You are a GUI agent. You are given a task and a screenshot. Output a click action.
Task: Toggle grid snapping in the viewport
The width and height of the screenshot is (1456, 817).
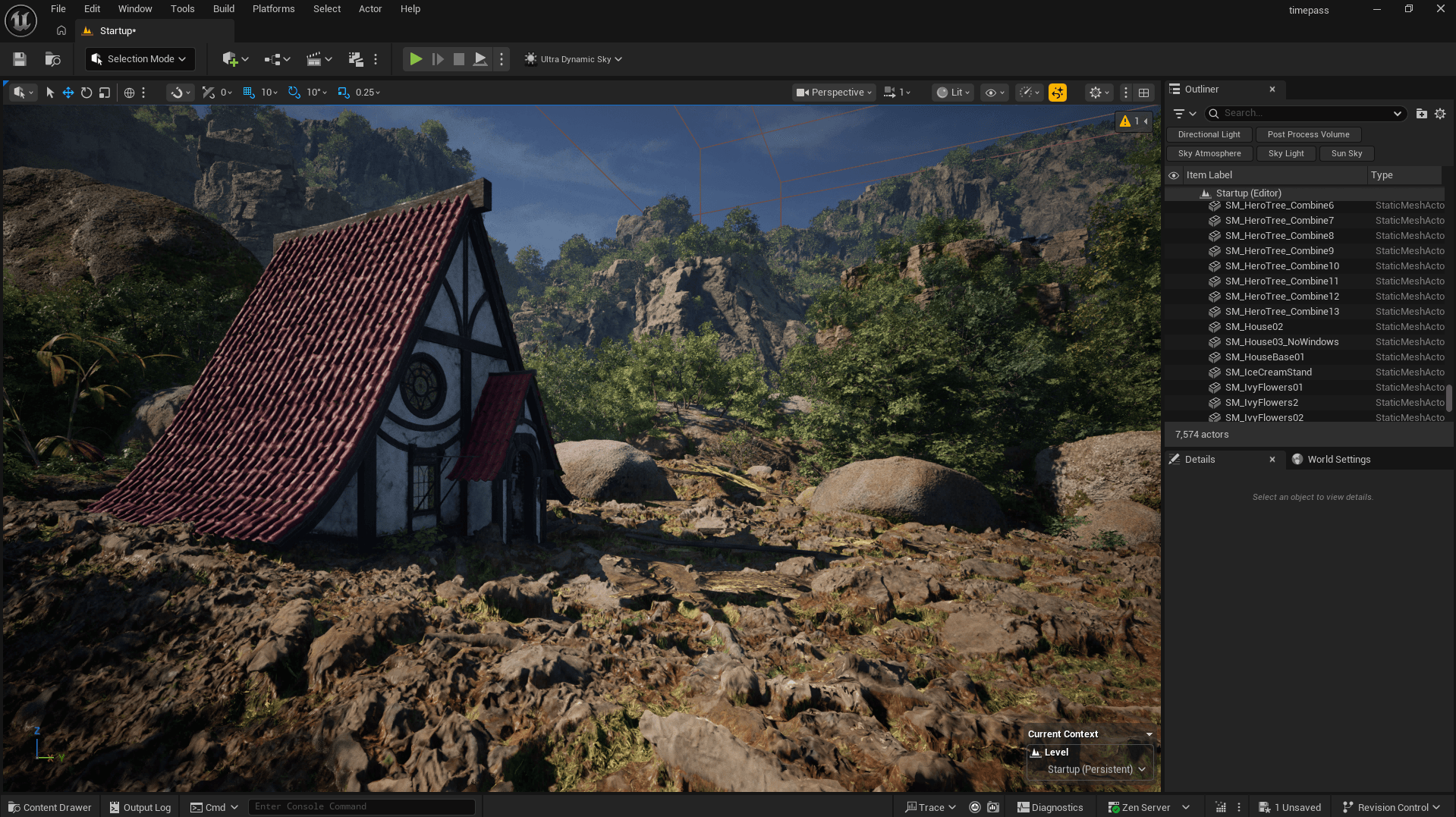(x=249, y=93)
